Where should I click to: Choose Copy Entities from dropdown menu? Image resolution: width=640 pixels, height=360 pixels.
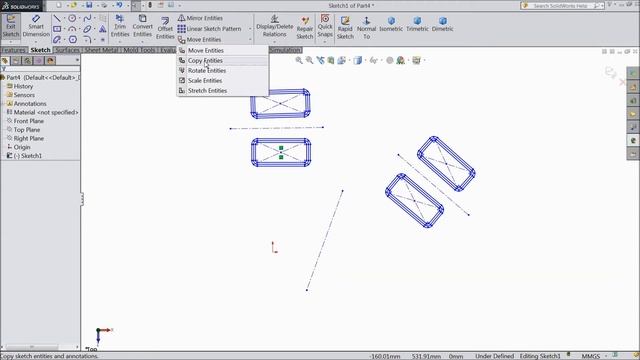[x=222, y=60]
